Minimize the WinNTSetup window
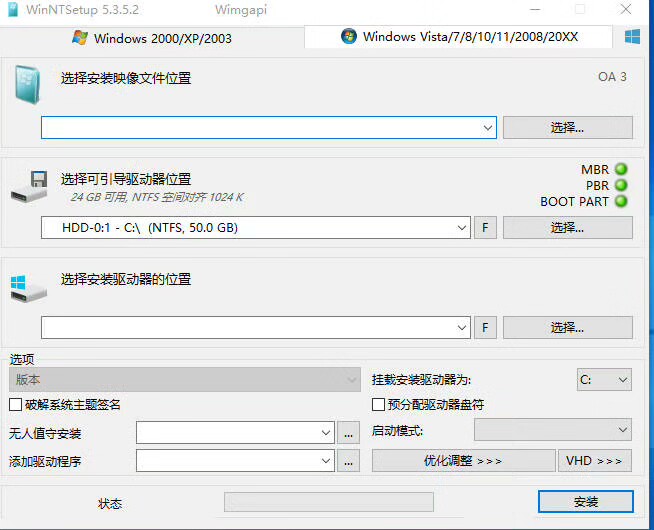The image size is (654, 530). pos(535,9)
